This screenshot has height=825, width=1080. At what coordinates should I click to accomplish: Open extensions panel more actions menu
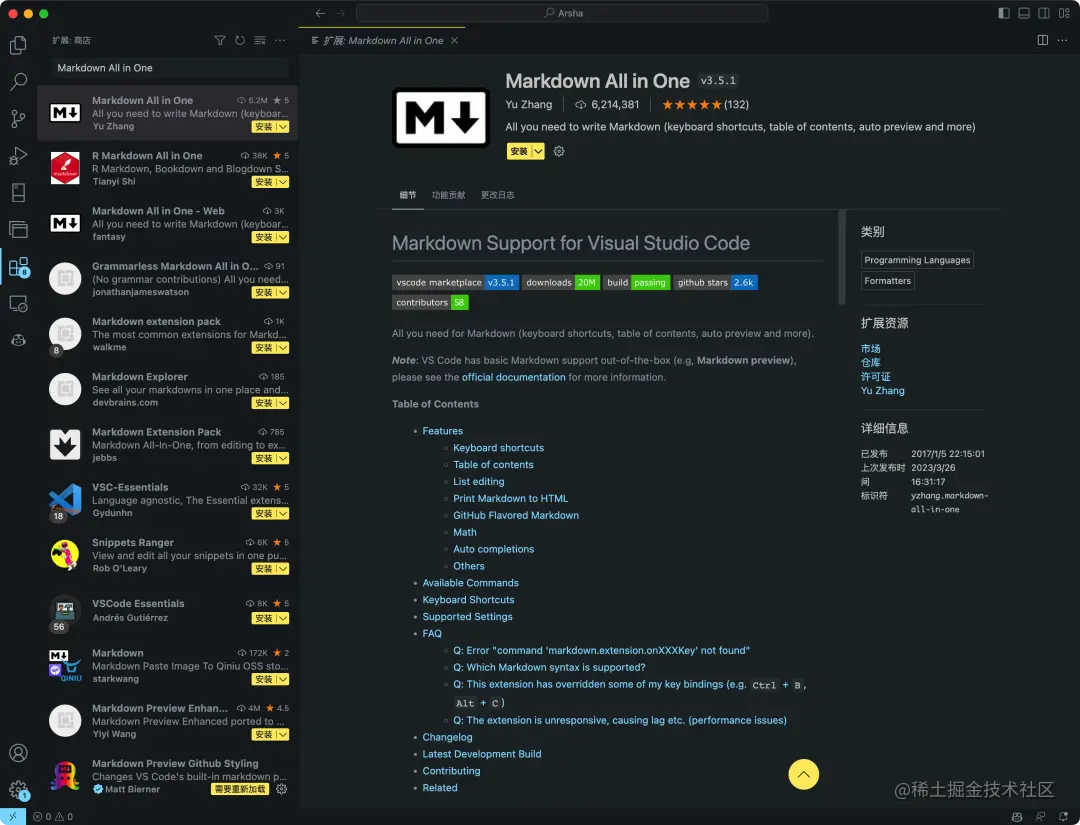(280, 41)
